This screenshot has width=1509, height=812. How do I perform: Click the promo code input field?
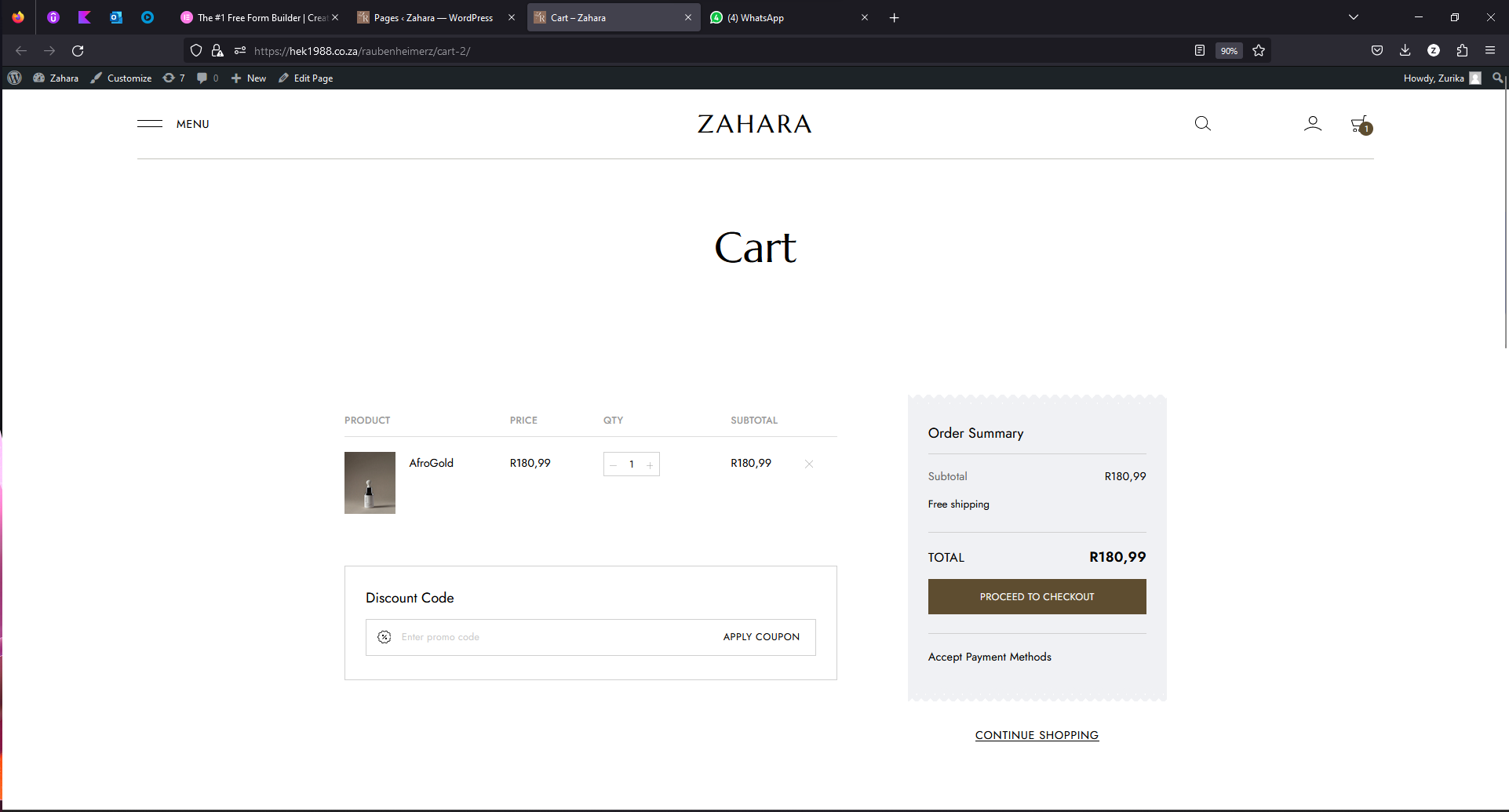click(549, 637)
